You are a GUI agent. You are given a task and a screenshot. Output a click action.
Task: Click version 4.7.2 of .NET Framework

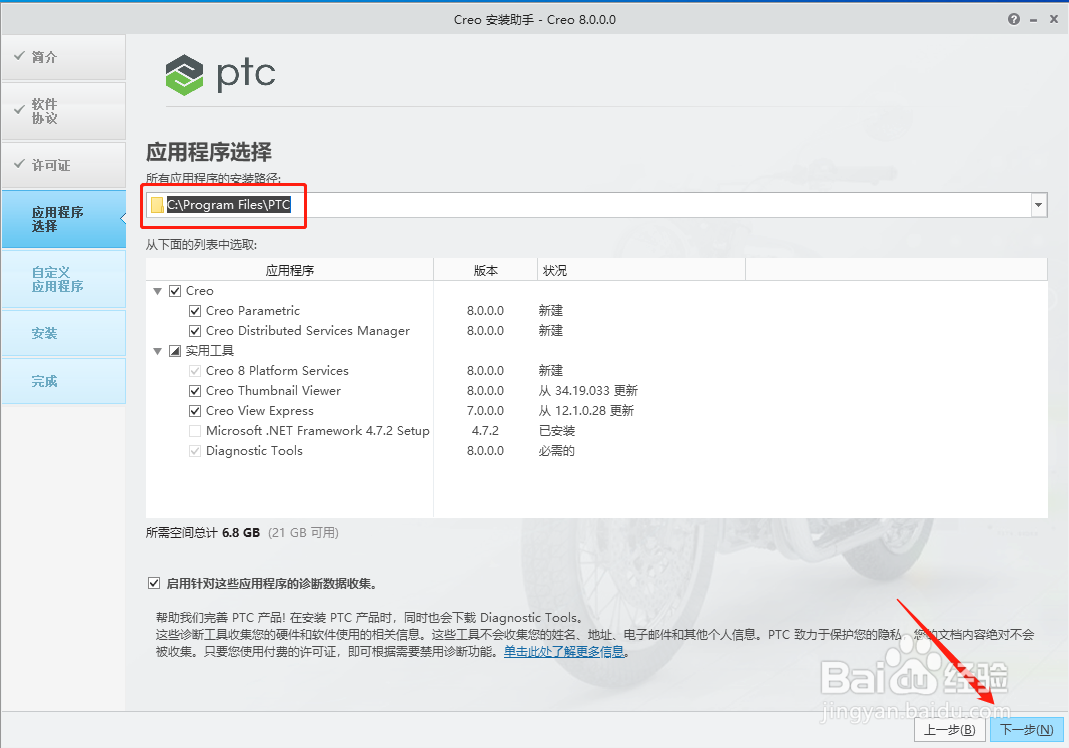click(485, 431)
